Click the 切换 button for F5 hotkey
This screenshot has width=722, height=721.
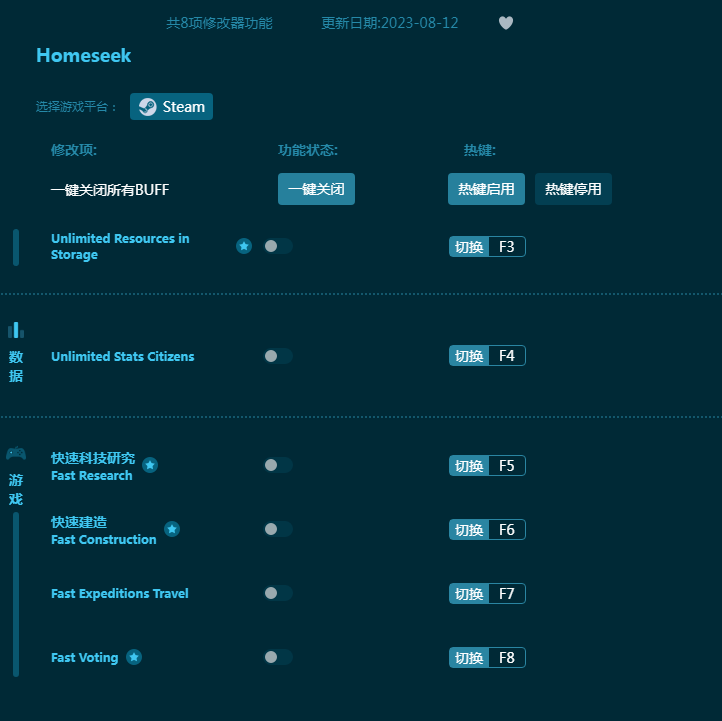coord(469,466)
